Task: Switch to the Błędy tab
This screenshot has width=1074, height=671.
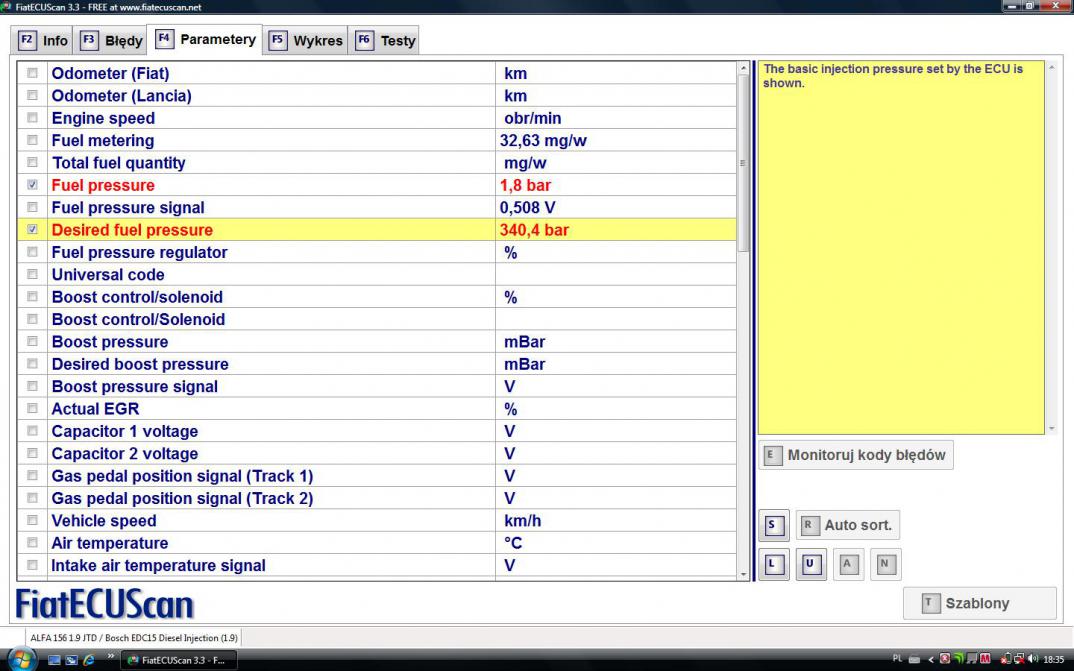Action: tap(112, 41)
